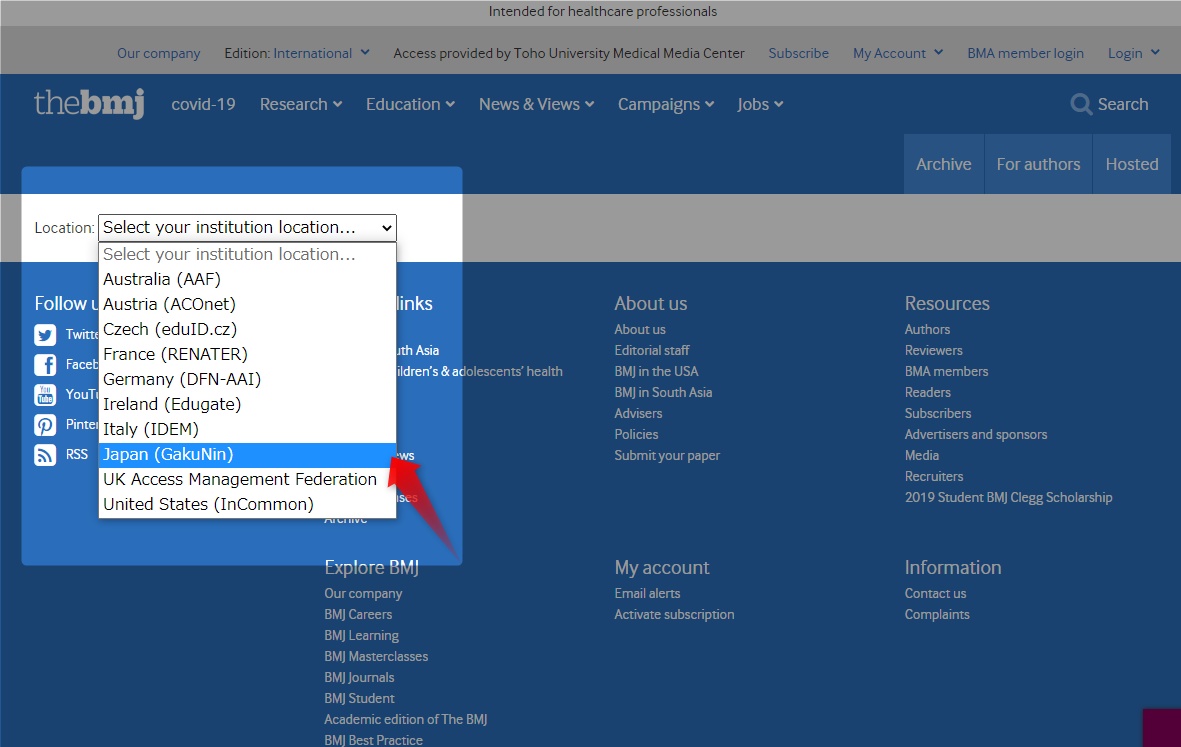Click the BMA member login link
The image size is (1181, 747).
(1025, 53)
